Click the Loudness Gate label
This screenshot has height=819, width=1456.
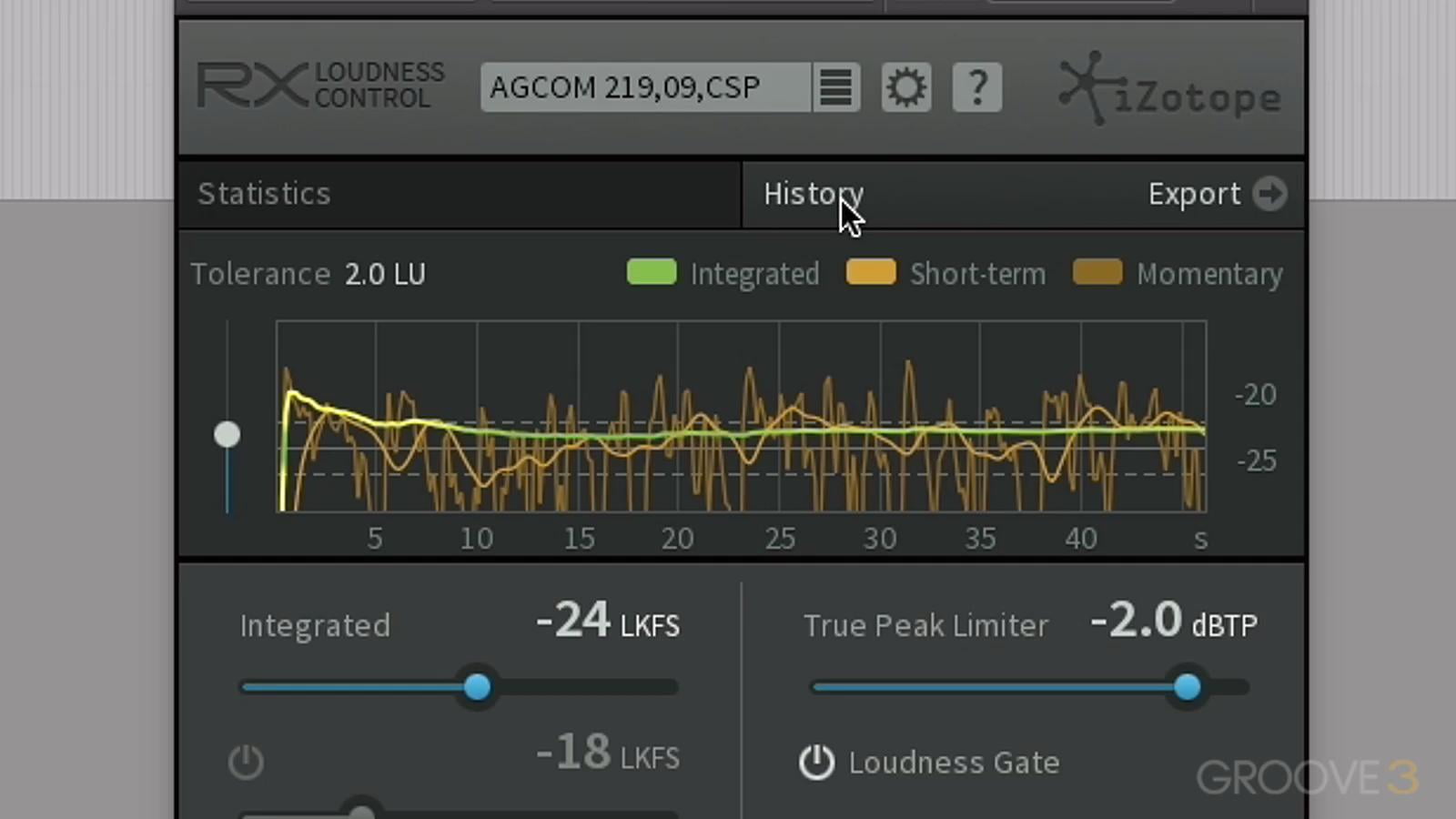click(x=954, y=763)
